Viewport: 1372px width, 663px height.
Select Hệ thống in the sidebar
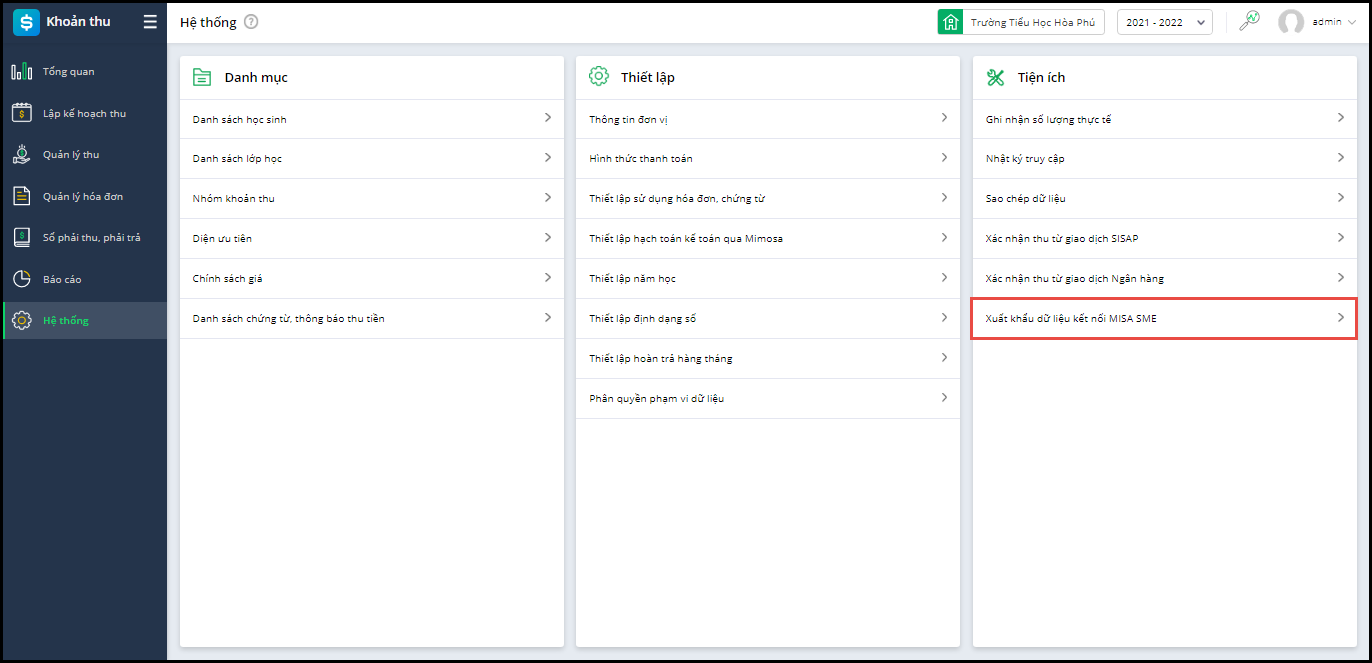[x=66, y=320]
